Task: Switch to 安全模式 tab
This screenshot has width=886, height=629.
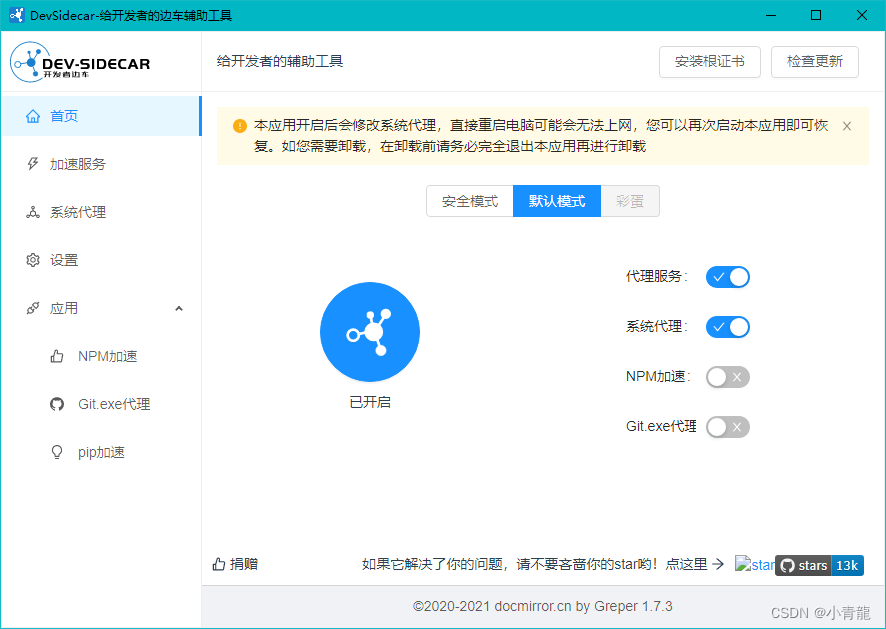Action: 470,201
